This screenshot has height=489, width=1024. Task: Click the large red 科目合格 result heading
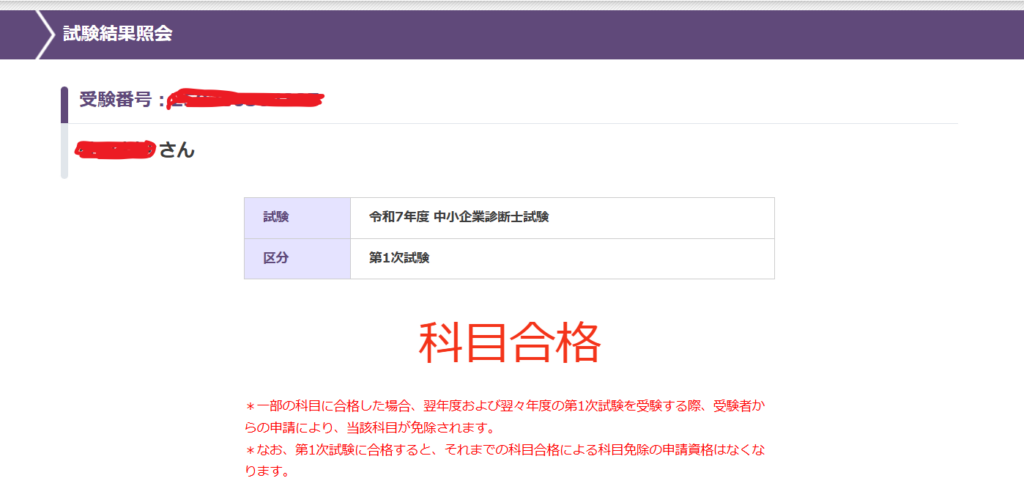coord(509,343)
